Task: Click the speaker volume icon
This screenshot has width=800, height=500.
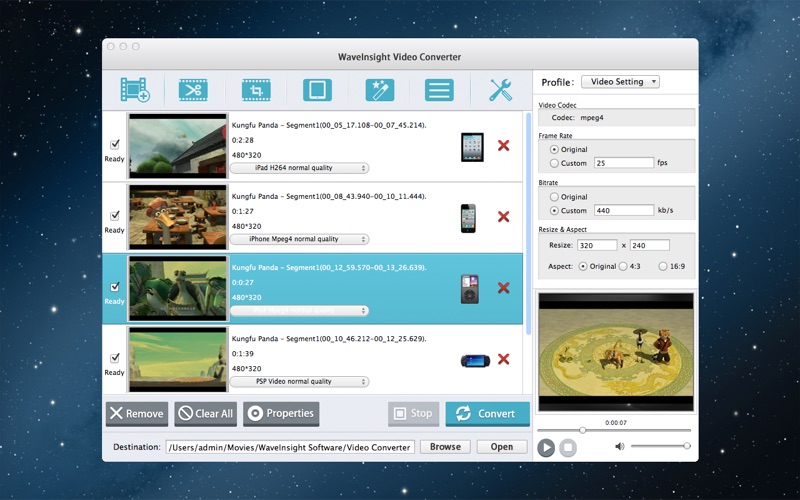Action: 619,446
